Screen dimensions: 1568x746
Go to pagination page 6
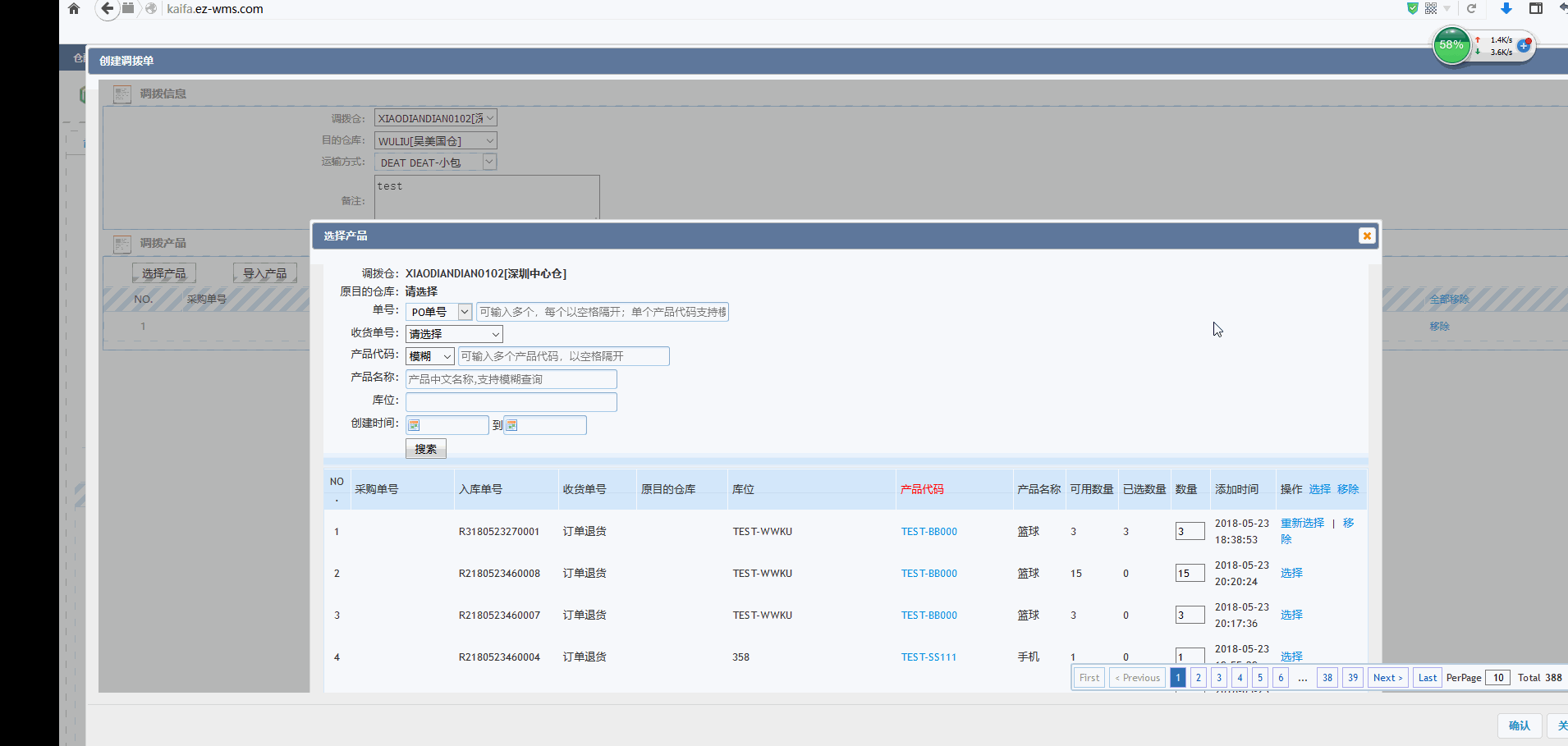[1281, 678]
